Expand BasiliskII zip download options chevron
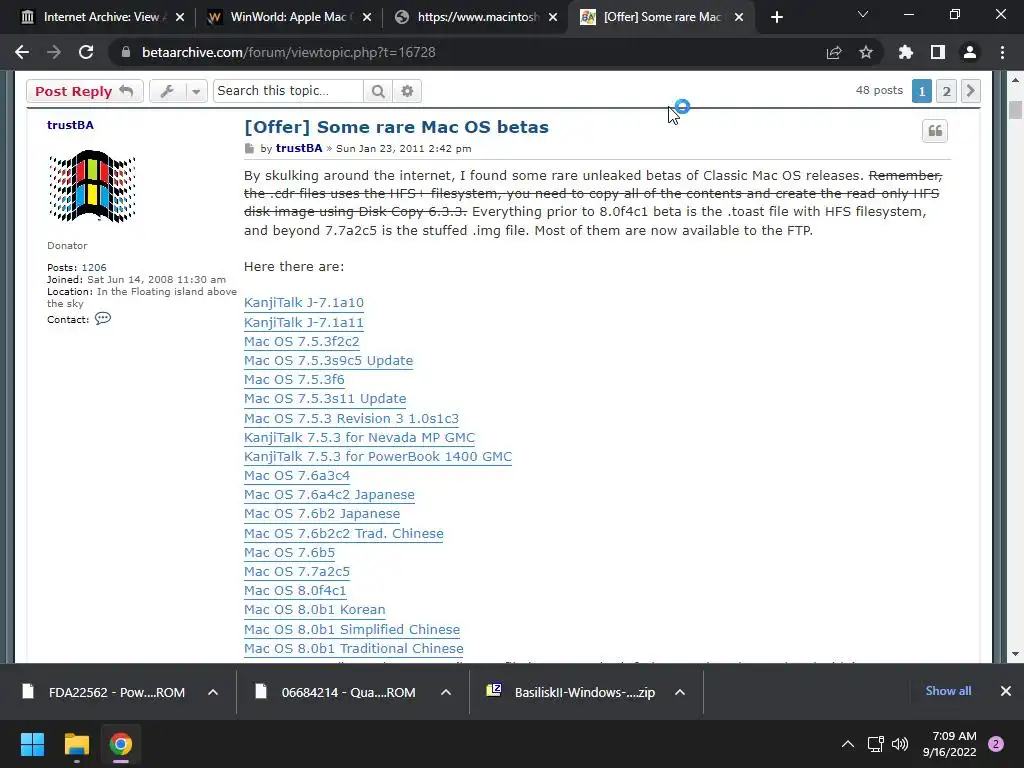1024x768 pixels. point(680,692)
